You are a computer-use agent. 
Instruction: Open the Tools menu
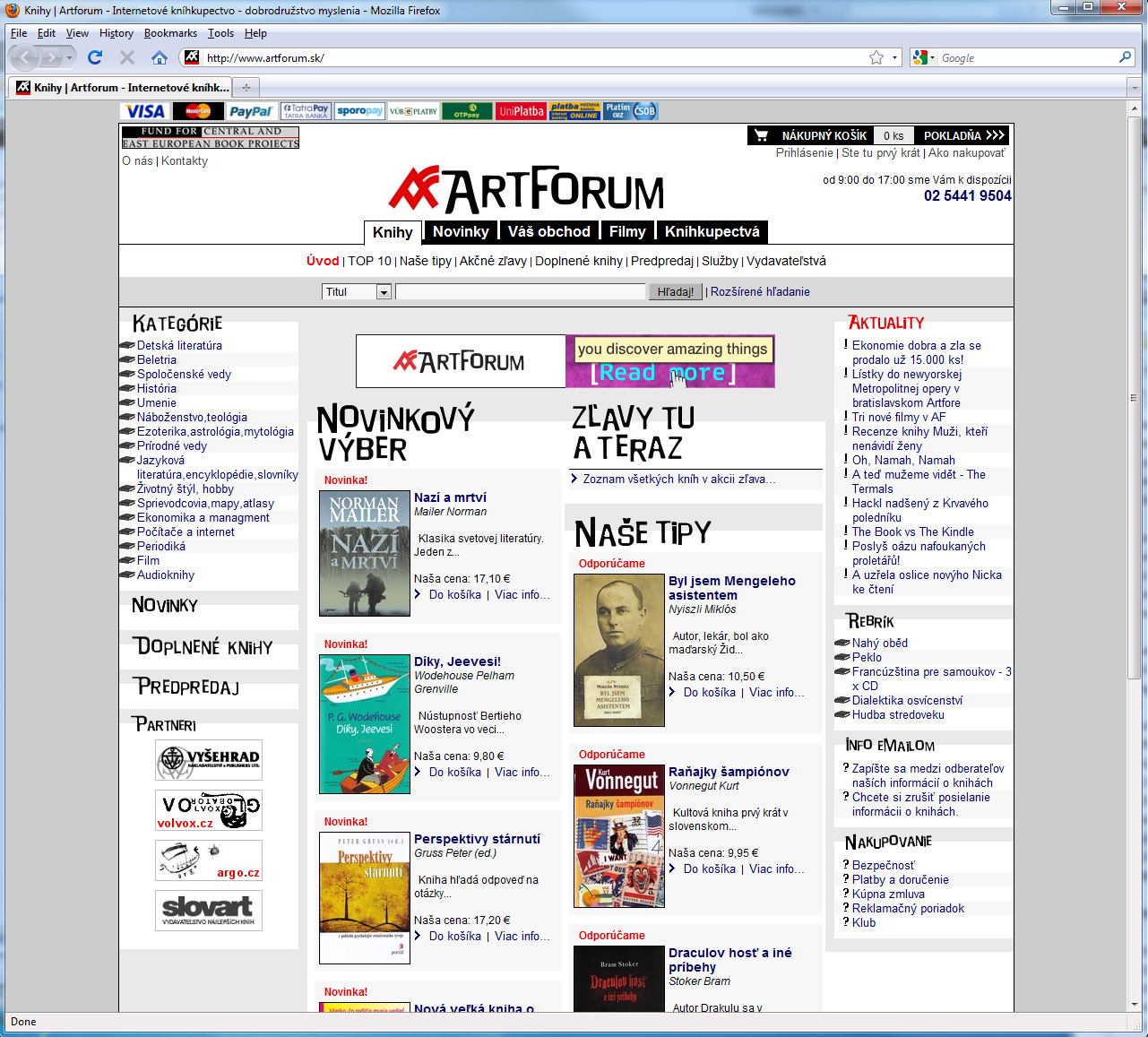point(220,33)
